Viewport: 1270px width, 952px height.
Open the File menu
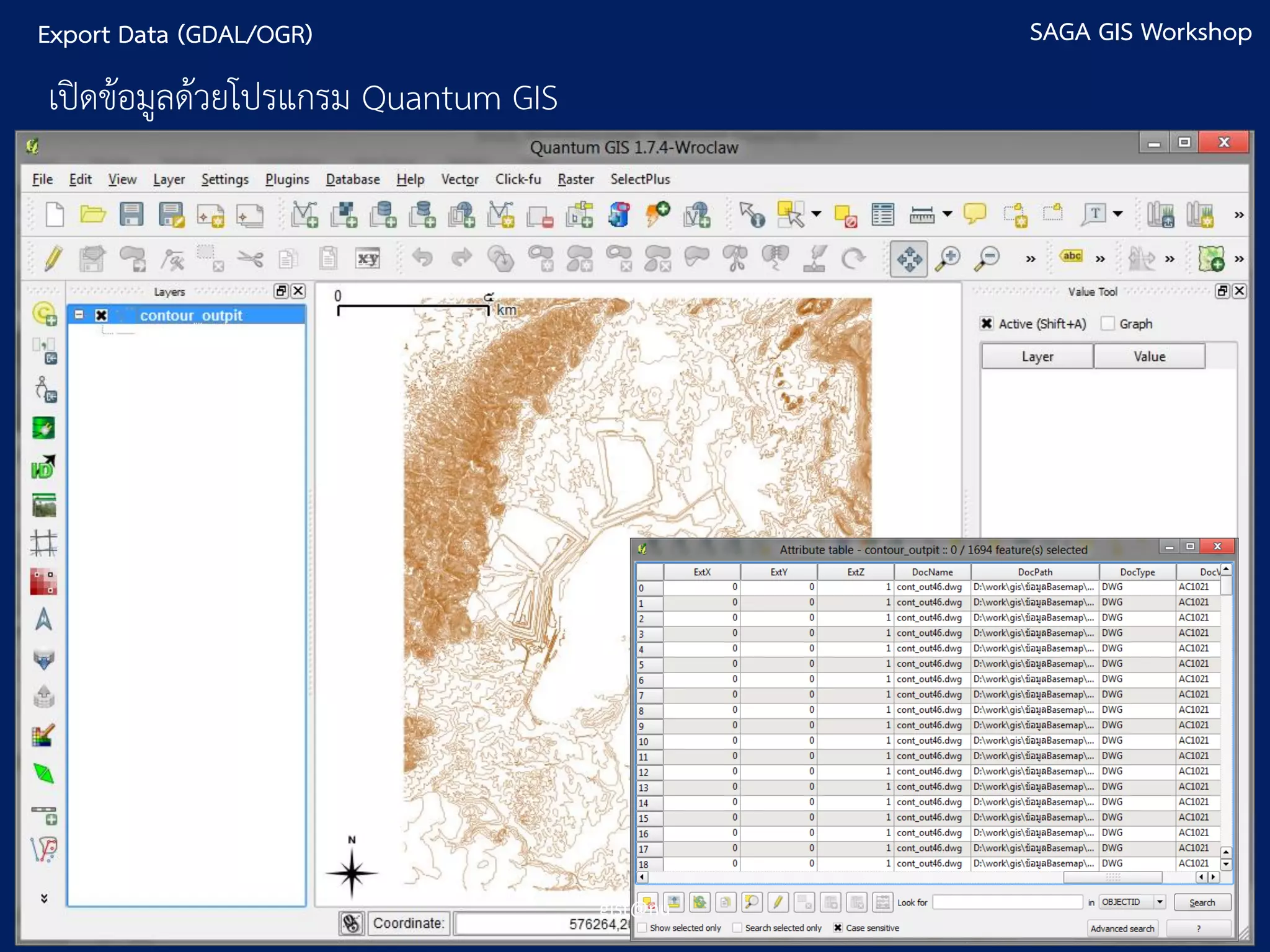pyautogui.click(x=42, y=180)
